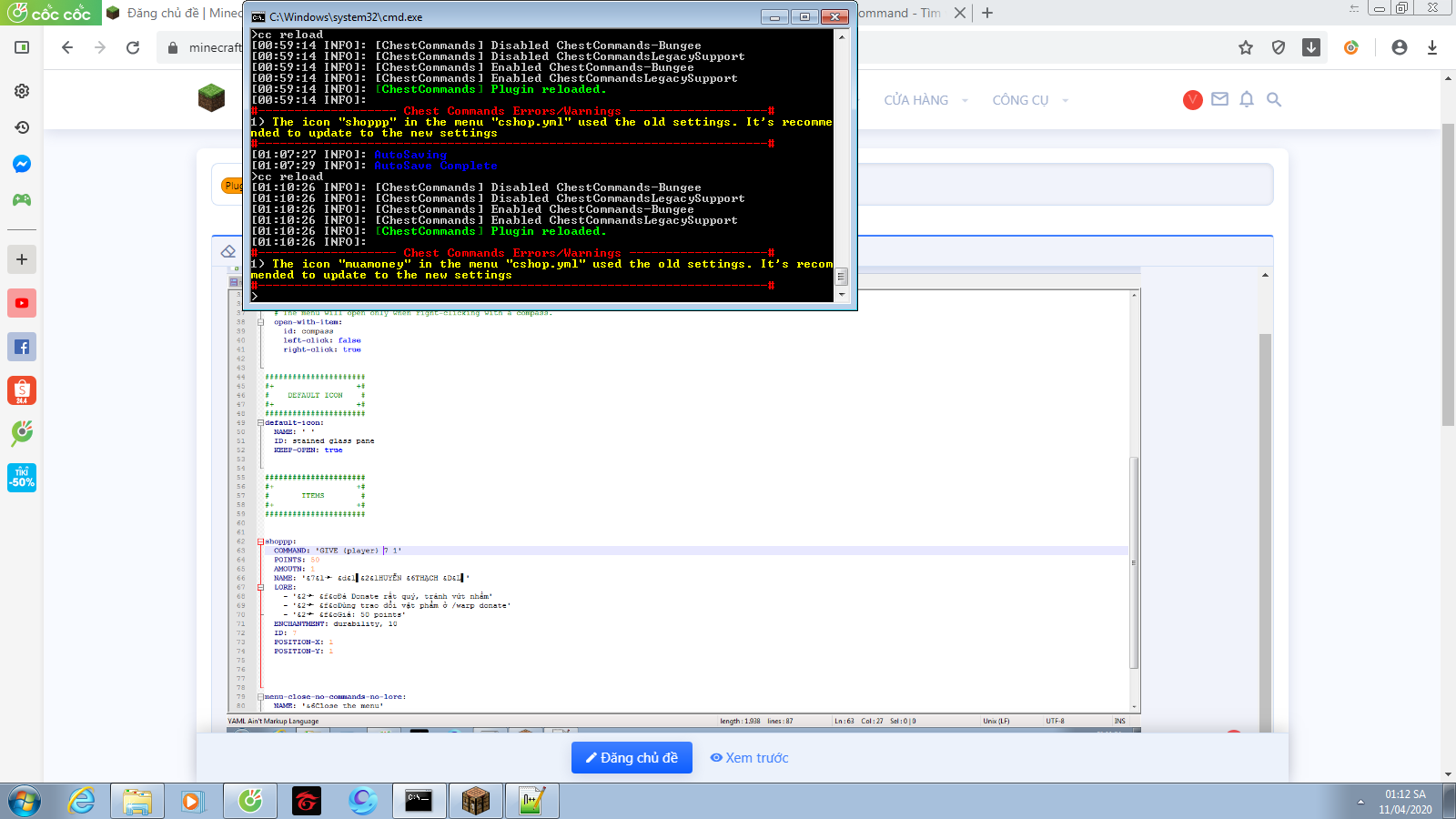Open the games controller sidebar icon

click(22, 200)
